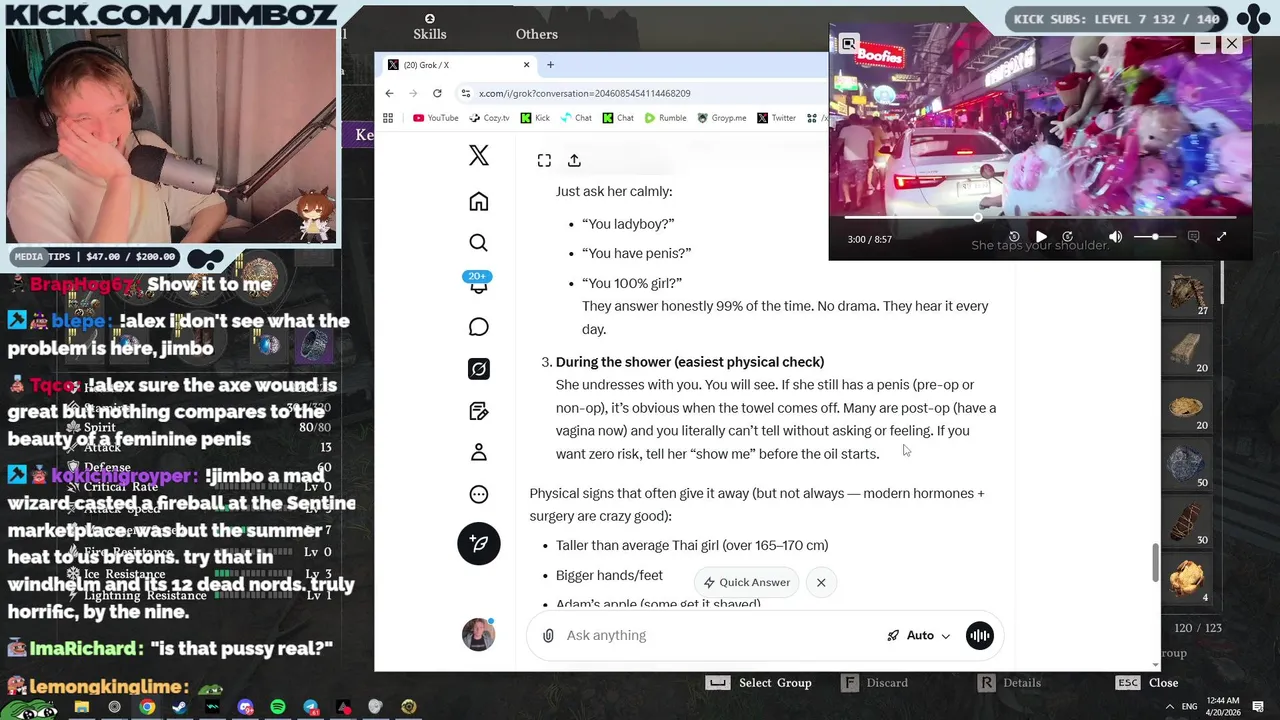This screenshot has height=720, width=1280.
Task: Click the x.com address bar URL
Action: tap(584, 93)
